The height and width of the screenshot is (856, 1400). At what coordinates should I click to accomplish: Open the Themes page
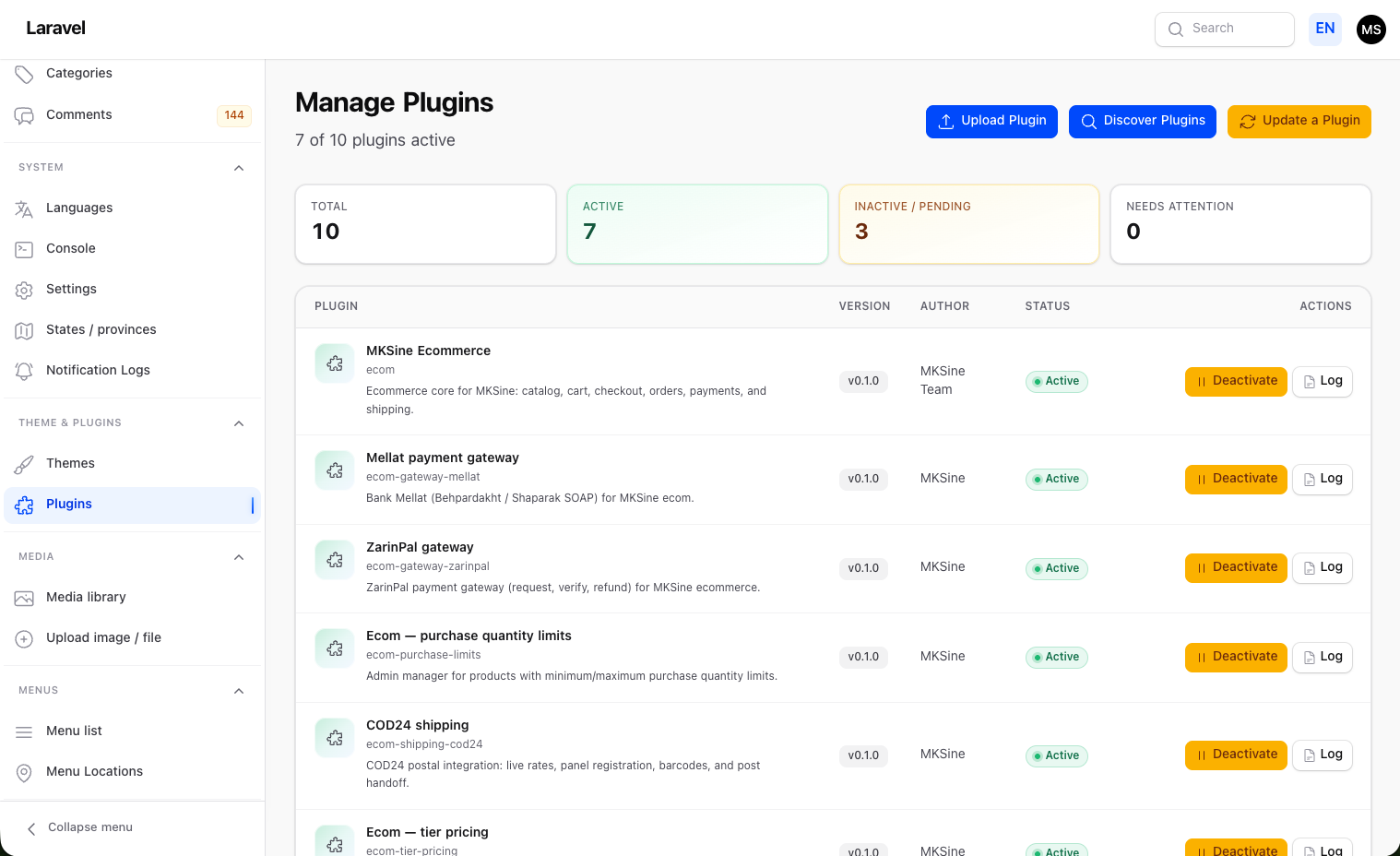(132, 464)
